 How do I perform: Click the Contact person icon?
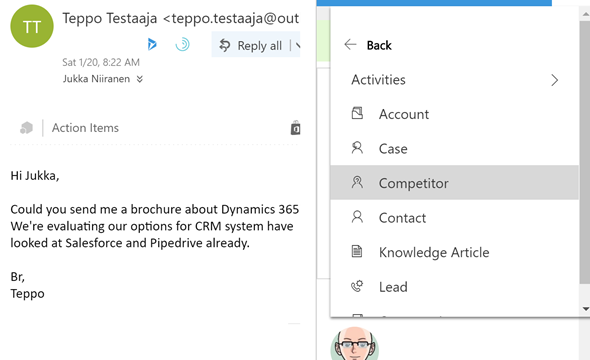click(x=357, y=217)
